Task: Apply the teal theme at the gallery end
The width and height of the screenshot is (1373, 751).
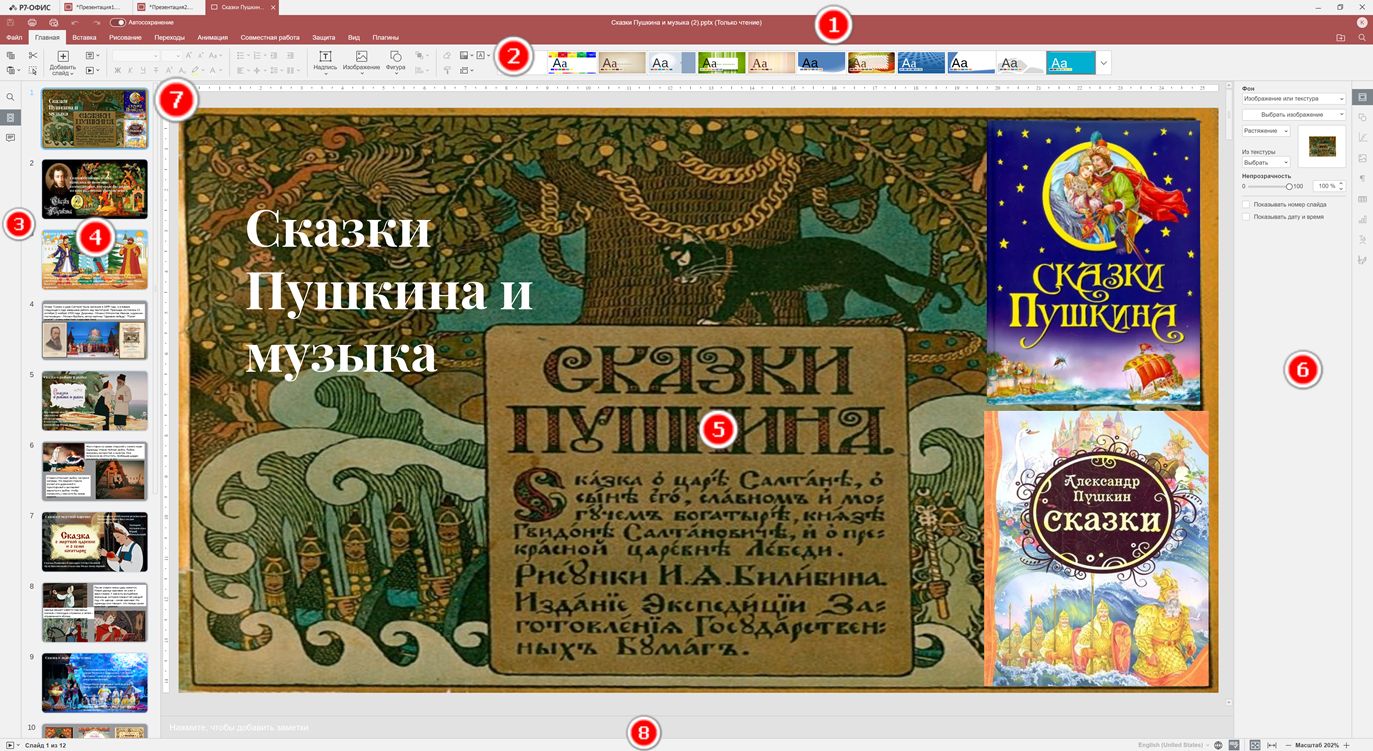Action: coord(1071,63)
